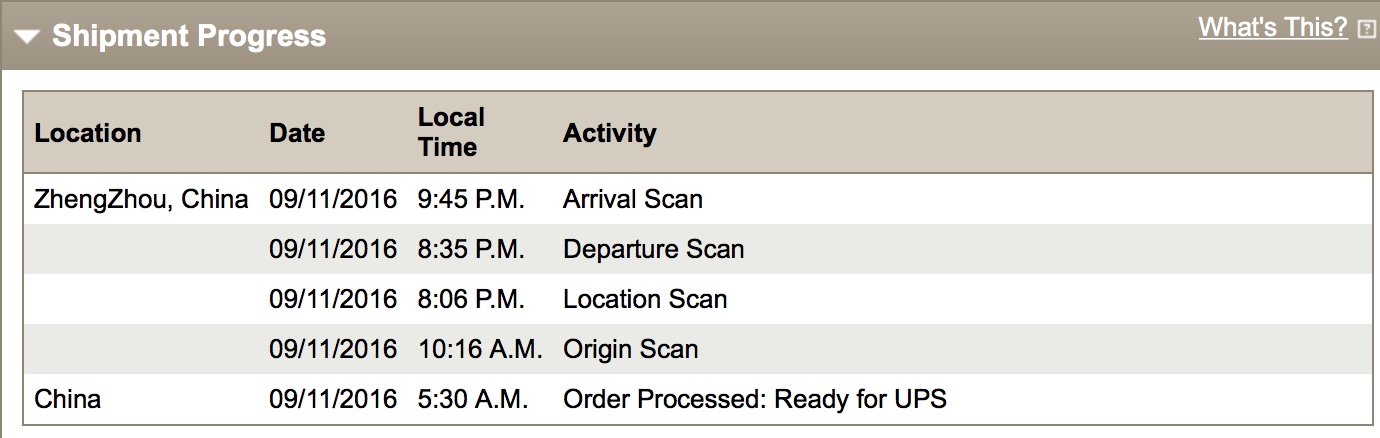Select the ZhengZhou, China location cell

point(141,199)
